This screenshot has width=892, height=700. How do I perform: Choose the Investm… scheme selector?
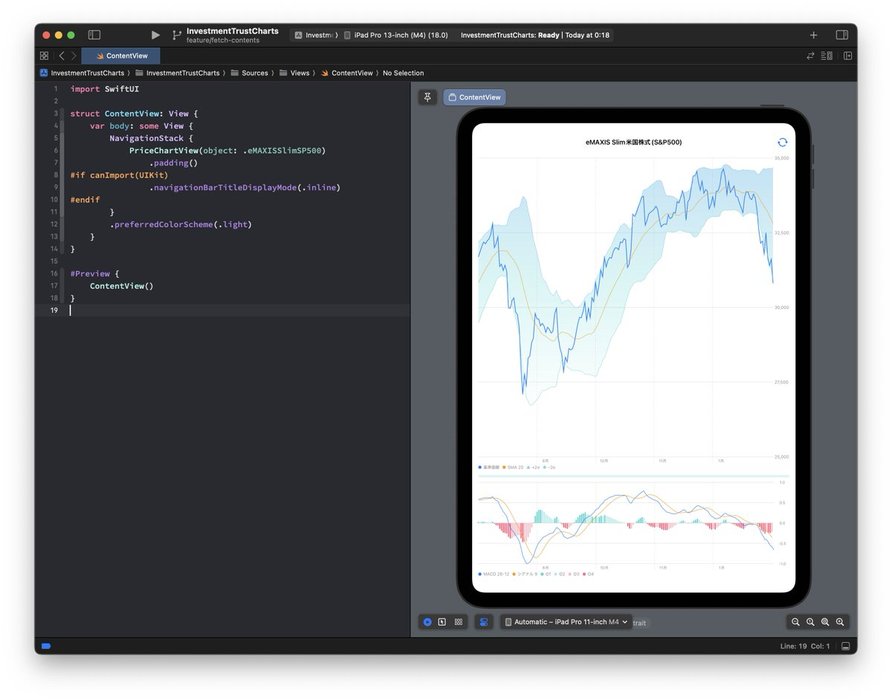(316, 35)
